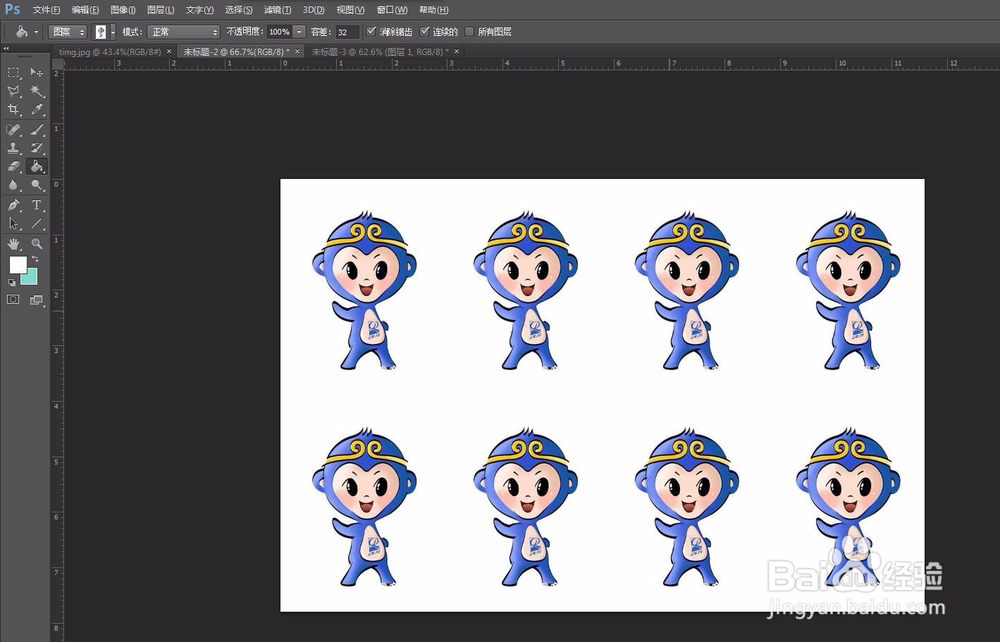
Task: Uncheck the contiguous checkbox
Action: pos(425,31)
